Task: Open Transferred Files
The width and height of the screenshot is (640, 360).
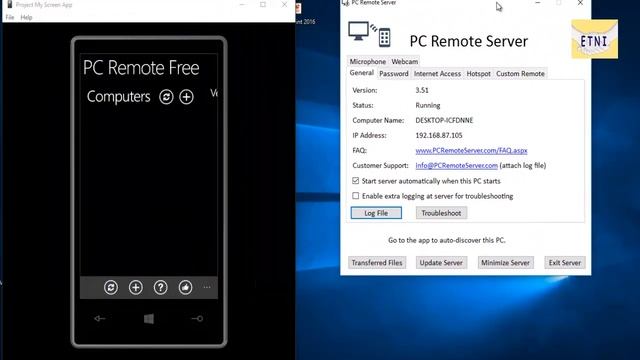Action: coord(377,263)
